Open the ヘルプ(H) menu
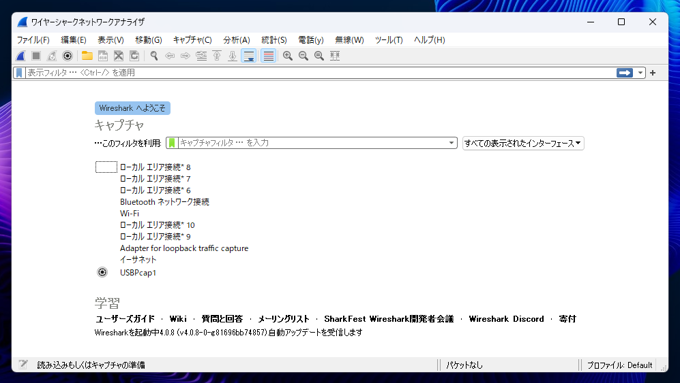Viewport: 680px width, 383px height. click(x=429, y=40)
